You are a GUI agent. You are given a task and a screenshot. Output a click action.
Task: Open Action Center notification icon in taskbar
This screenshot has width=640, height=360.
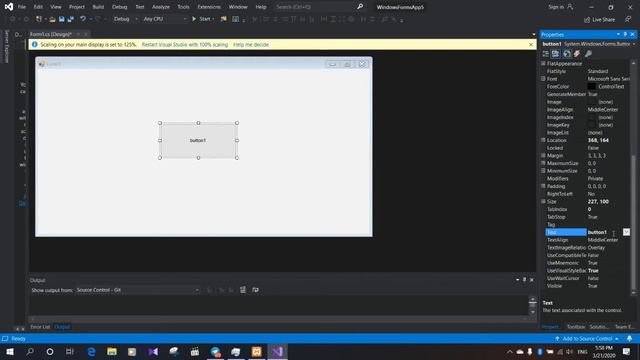tap(627, 351)
